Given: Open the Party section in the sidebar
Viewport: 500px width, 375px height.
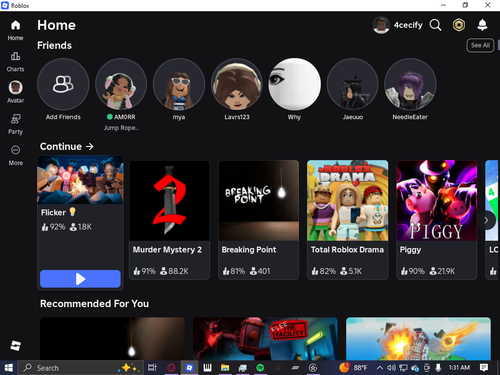Looking at the screenshot, I should pos(15,124).
